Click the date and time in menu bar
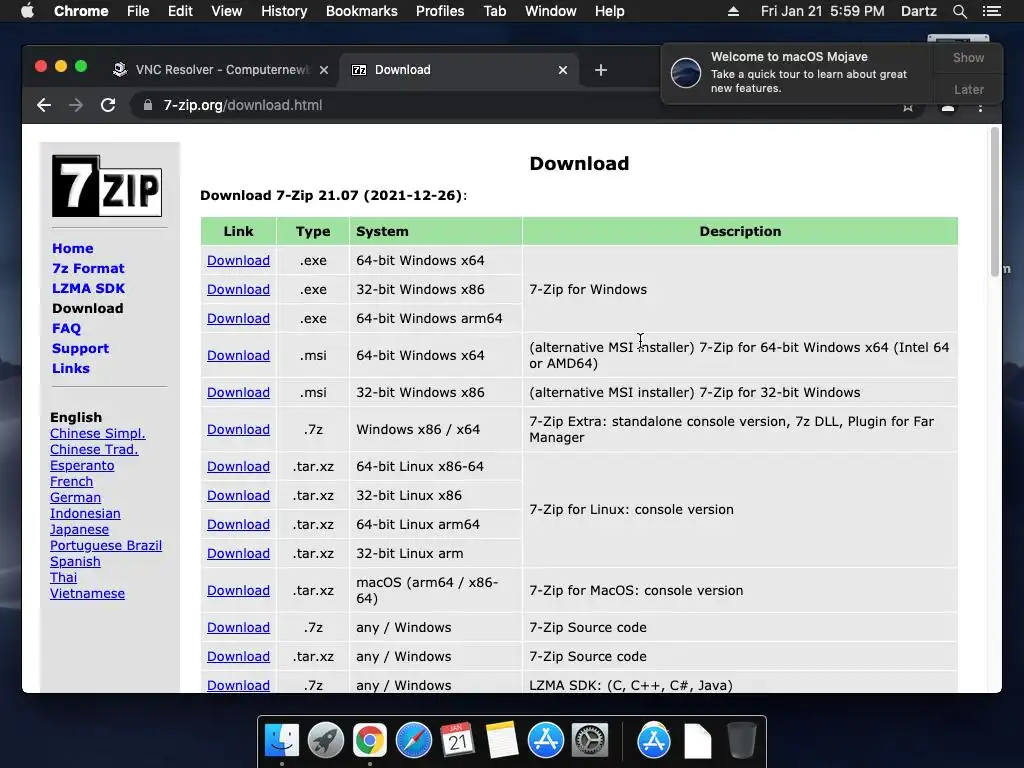1024x768 pixels. coord(822,11)
